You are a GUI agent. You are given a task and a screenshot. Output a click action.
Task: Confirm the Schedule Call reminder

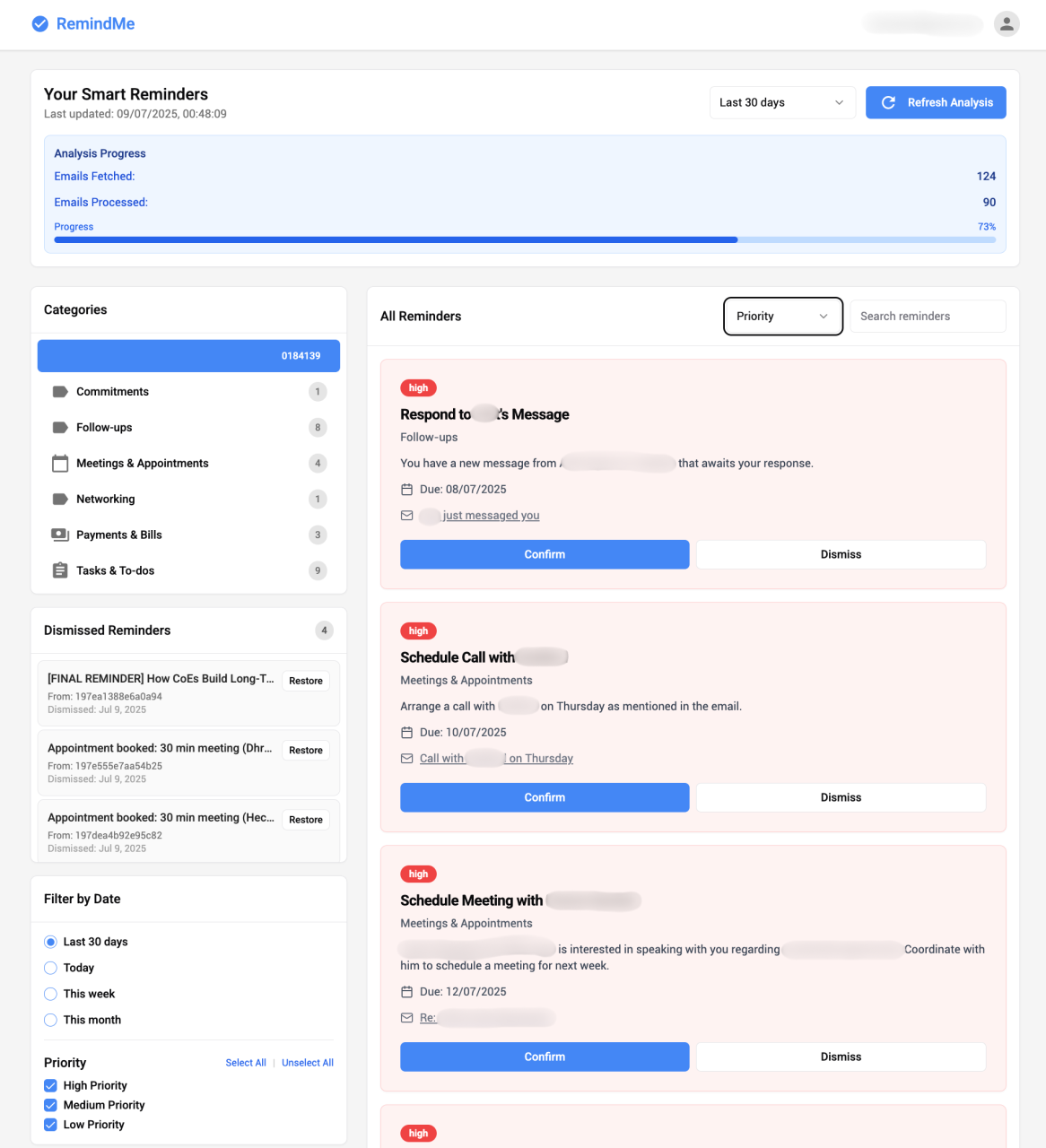coord(545,797)
